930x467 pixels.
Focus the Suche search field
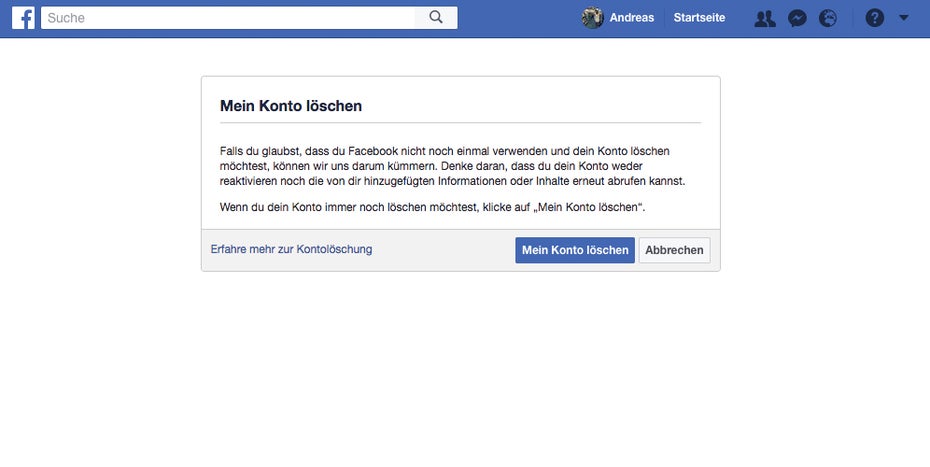point(228,18)
